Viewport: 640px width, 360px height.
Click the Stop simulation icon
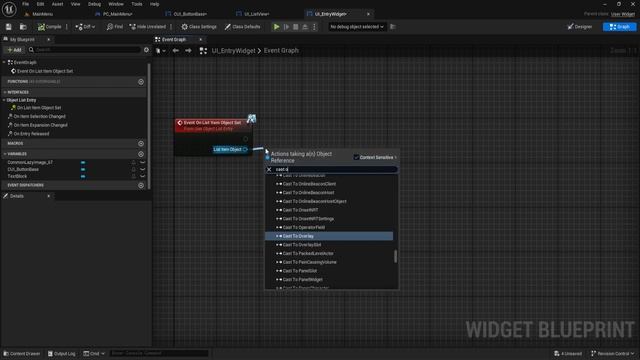point(296,27)
